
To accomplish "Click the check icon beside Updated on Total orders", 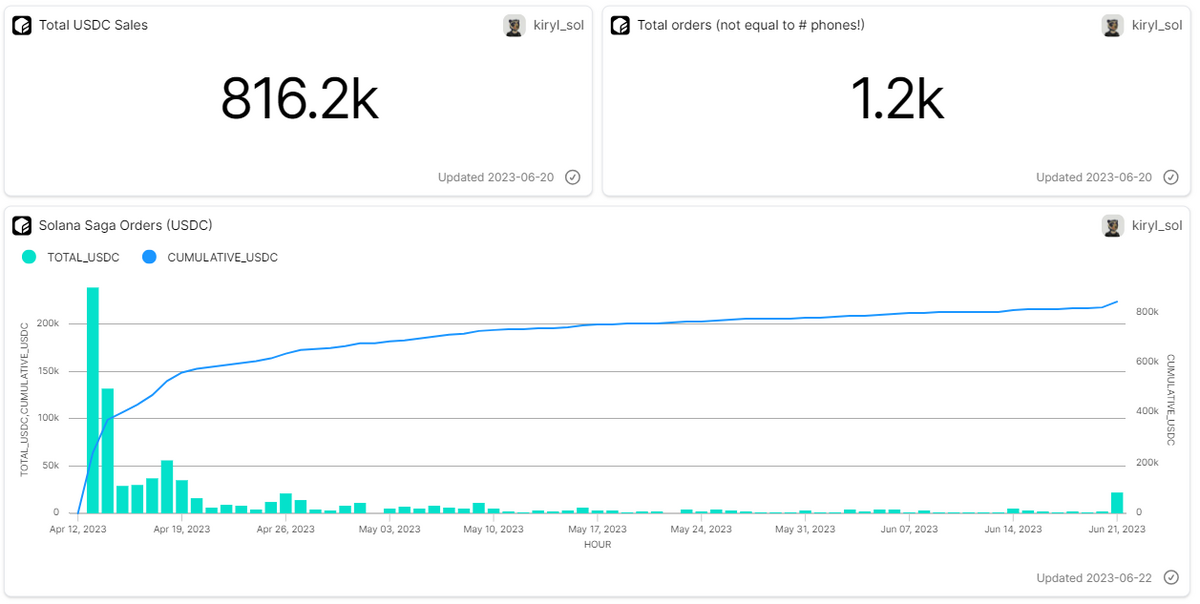I will click(1170, 177).
